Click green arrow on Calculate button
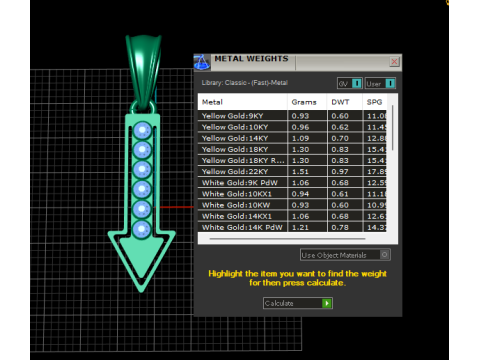Screen dimensions: 480x360 (x=327, y=303)
